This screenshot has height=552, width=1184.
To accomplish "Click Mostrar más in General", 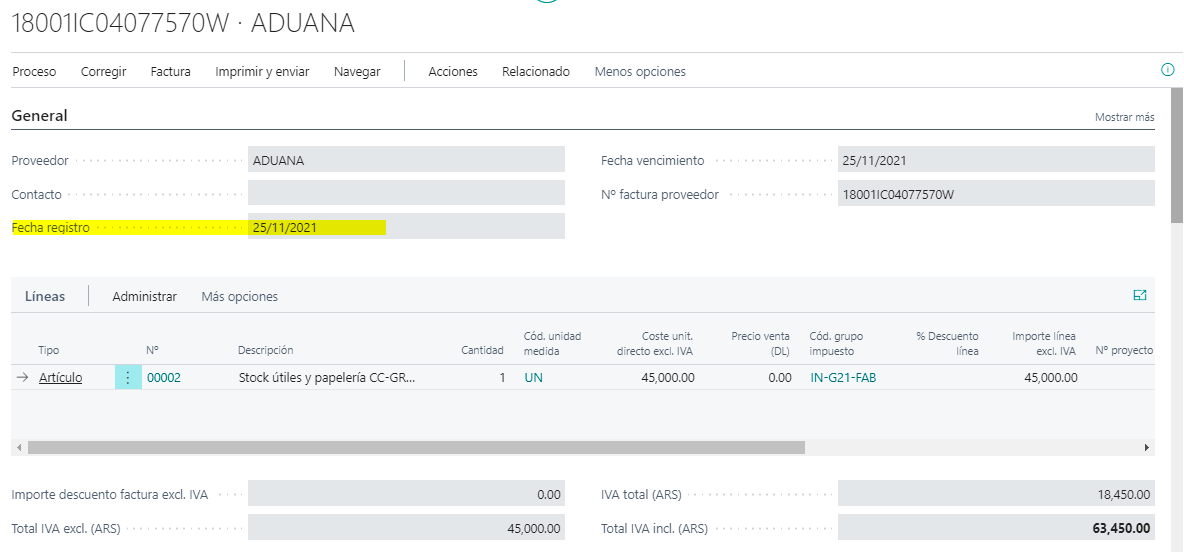I will (x=1125, y=117).
